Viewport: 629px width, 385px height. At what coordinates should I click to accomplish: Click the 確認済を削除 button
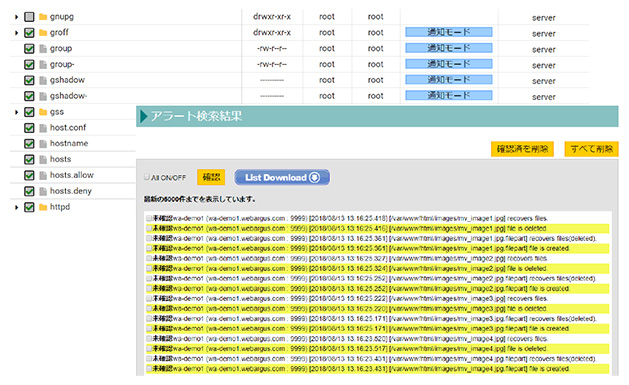click(x=522, y=149)
